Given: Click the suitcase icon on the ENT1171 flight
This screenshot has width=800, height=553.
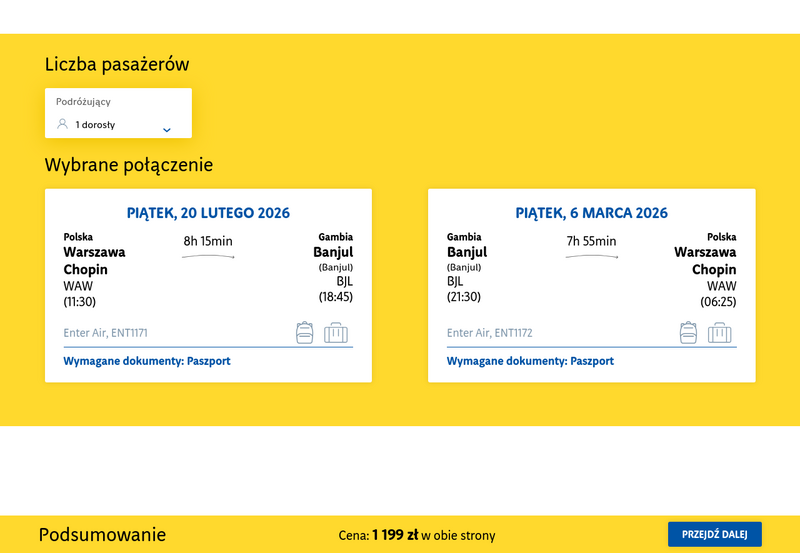Looking at the screenshot, I should pos(336,332).
